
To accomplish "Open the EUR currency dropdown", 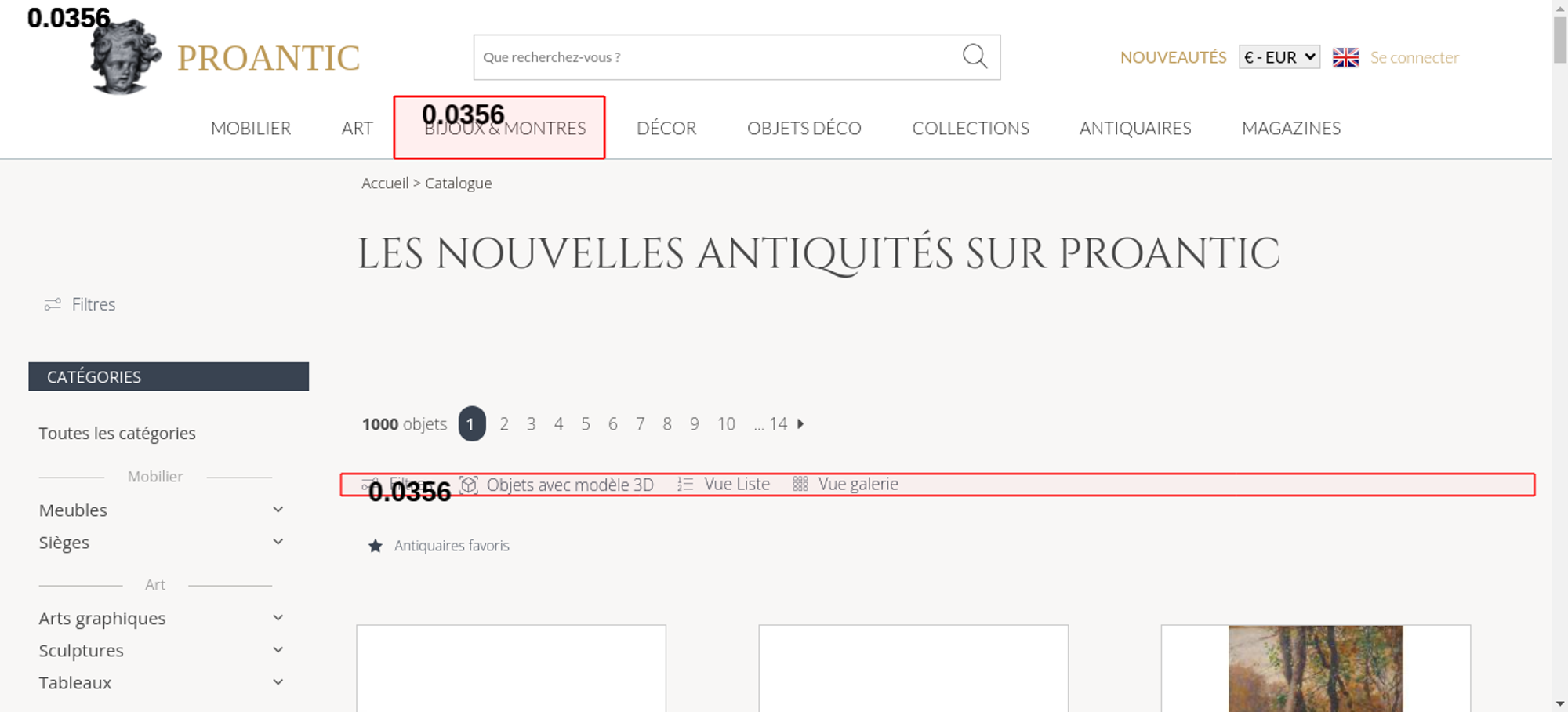I will point(1279,57).
